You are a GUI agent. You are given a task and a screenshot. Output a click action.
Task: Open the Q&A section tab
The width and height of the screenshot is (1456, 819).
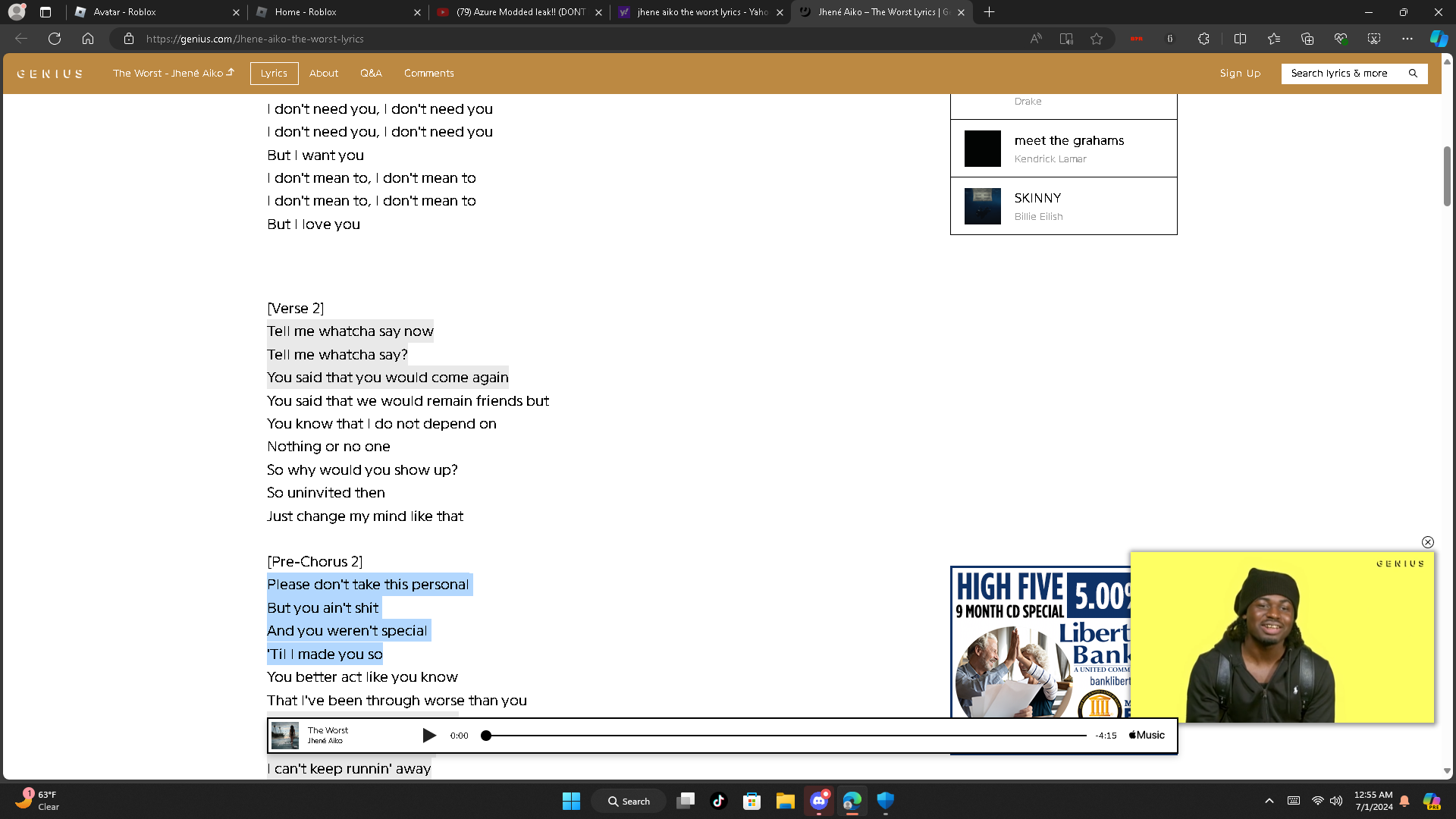click(x=371, y=74)
